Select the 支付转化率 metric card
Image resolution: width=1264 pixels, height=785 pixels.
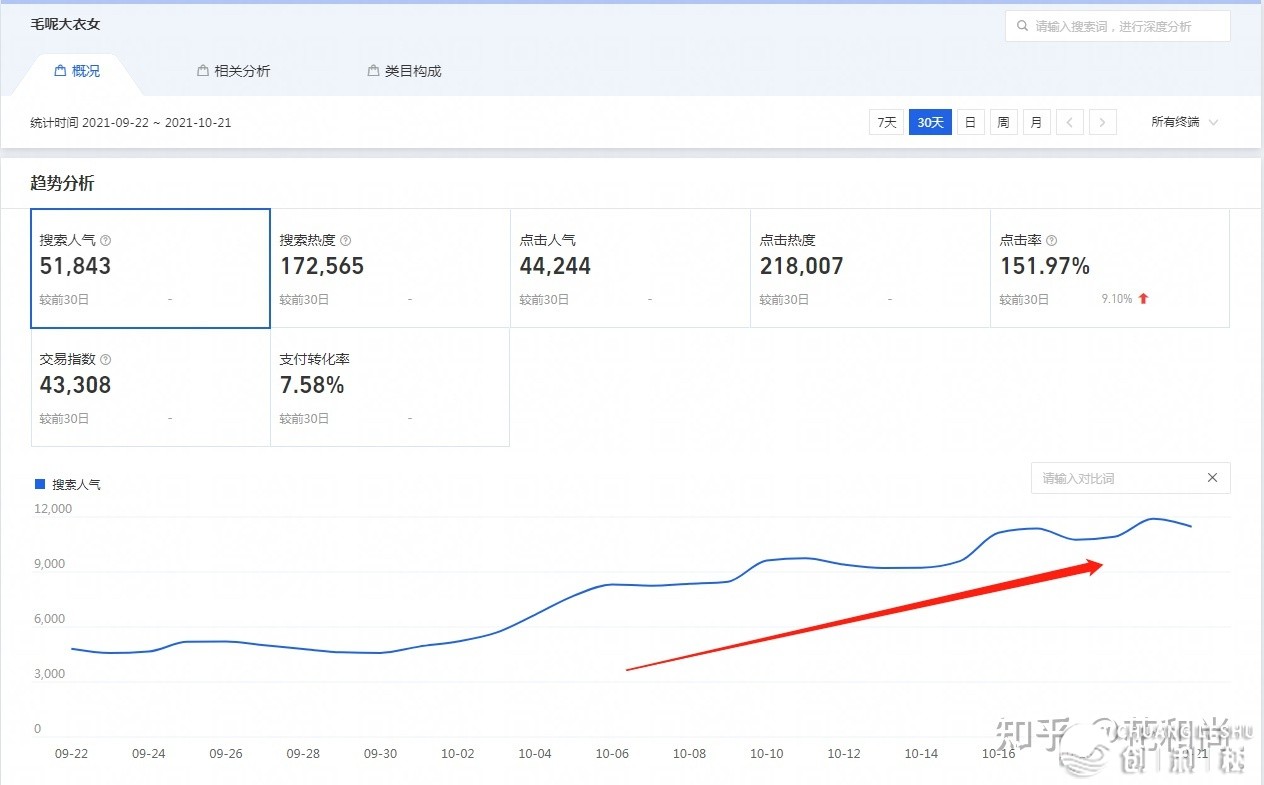[x=390, y=387]
